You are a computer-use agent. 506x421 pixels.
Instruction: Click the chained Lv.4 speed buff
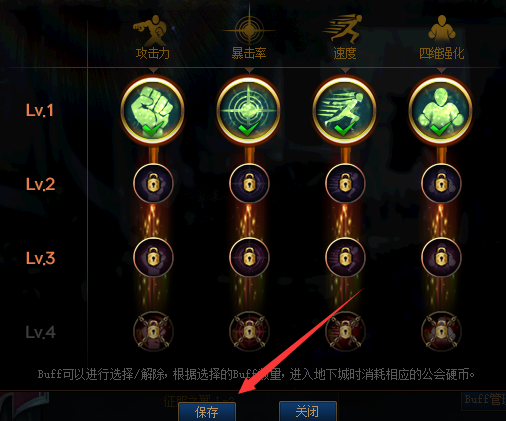pos(345,331)
